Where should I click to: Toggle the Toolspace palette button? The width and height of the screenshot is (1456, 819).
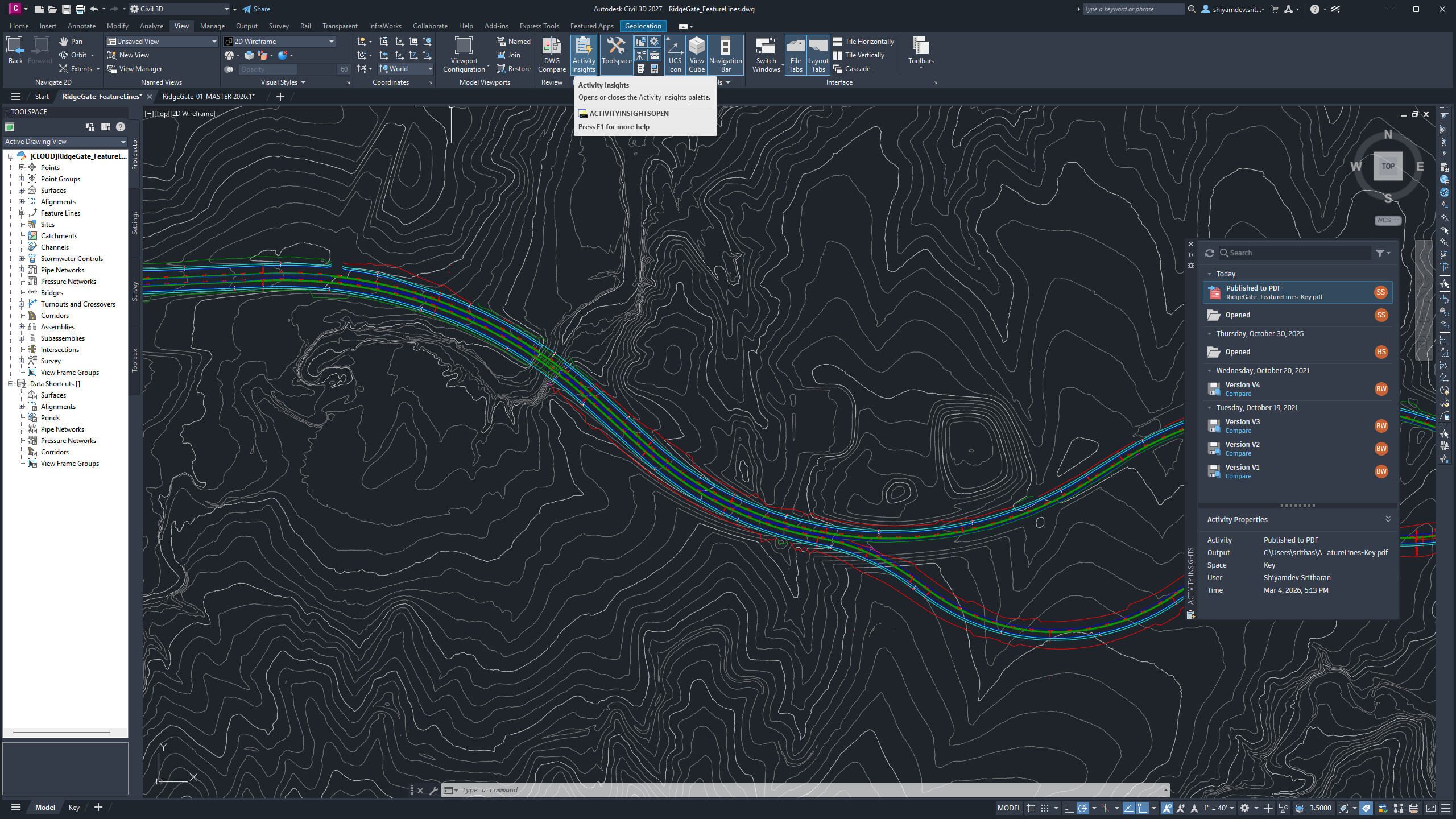(617, 55)
